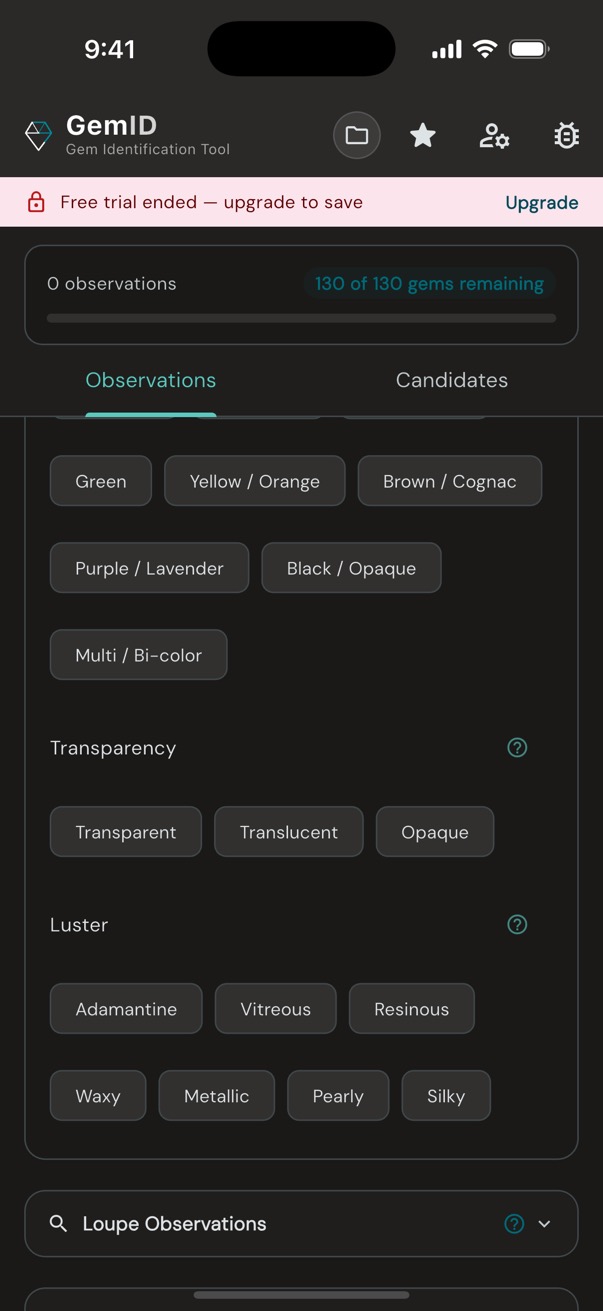Switch to the Observations tab
The image size is (603, 1311).
(150, 380)
